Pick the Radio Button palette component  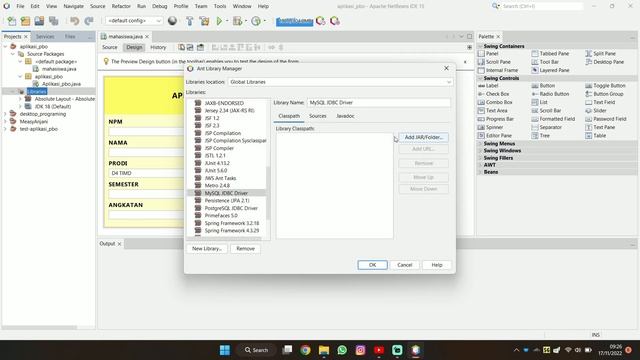(x=550, y=94)
